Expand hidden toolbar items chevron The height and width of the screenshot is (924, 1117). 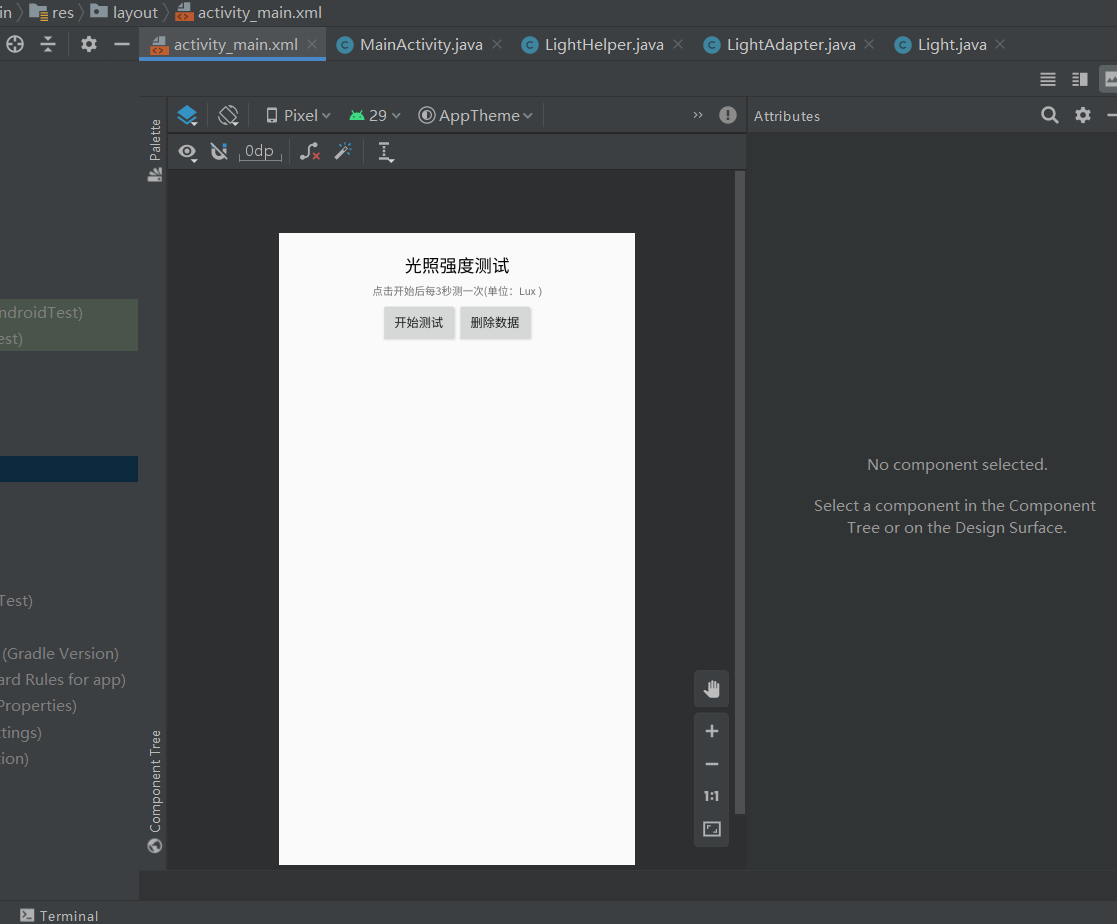coord(698,115)
